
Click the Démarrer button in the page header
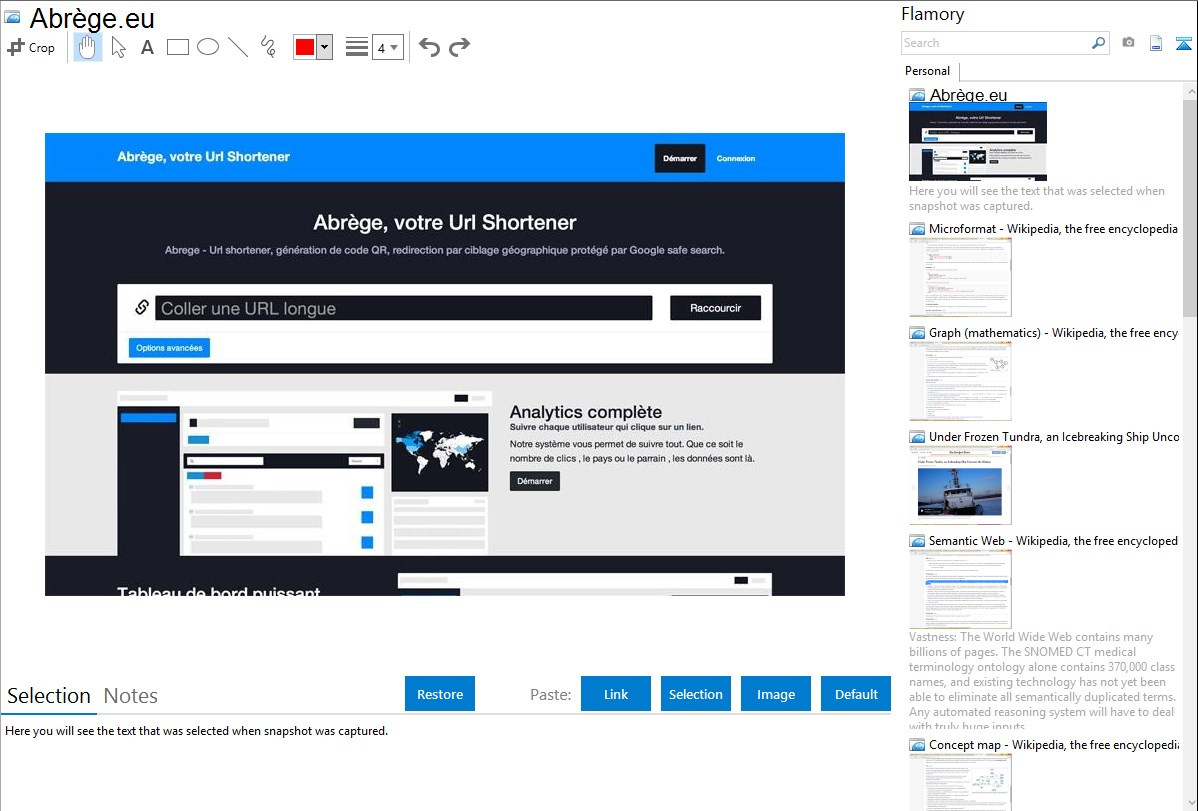click(x=680, y=158)
